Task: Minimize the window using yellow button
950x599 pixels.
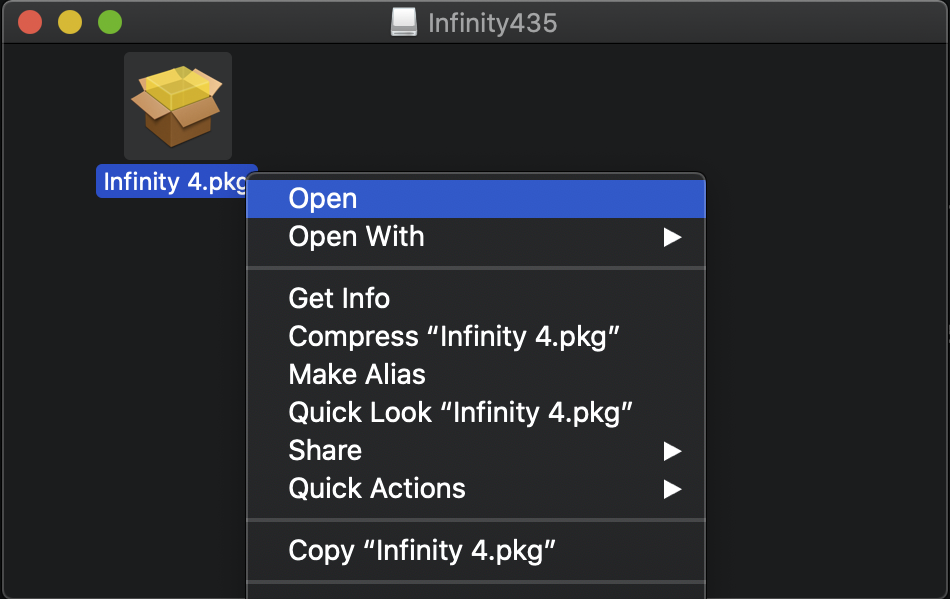Action: pos(70,22)
